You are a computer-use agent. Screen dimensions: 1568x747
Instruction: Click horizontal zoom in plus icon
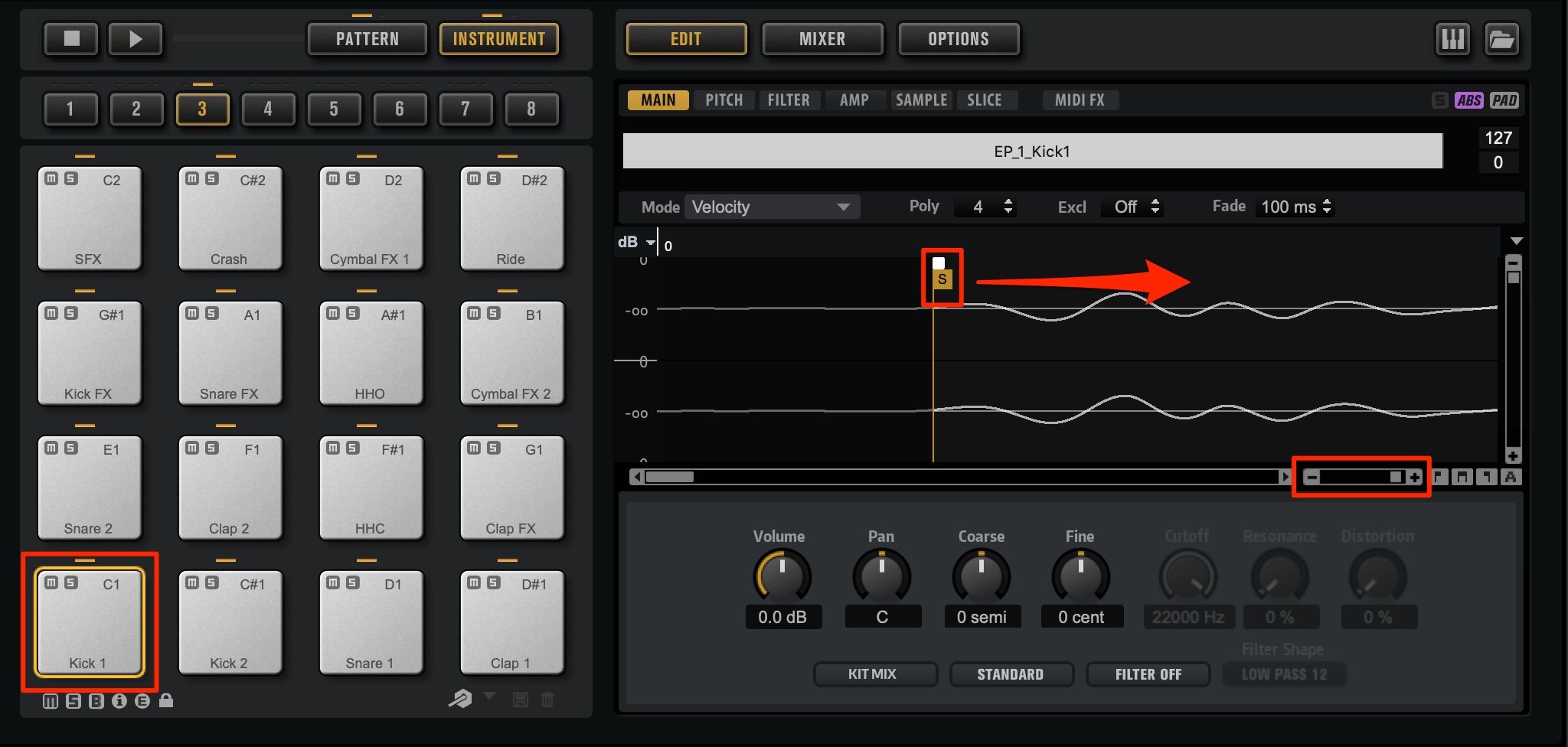coord(1415,477)
